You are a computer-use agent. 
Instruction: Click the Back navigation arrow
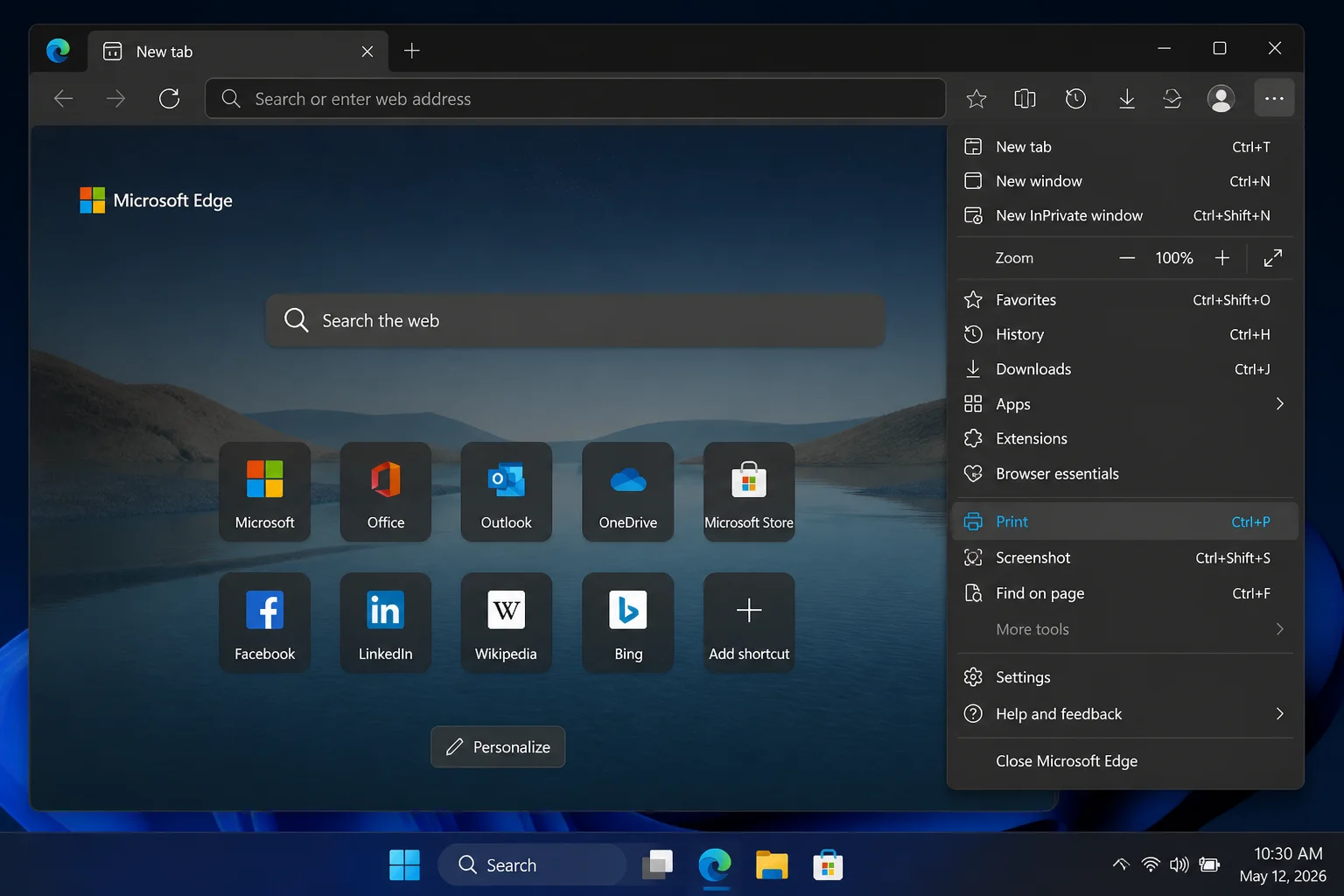point(63,98)
